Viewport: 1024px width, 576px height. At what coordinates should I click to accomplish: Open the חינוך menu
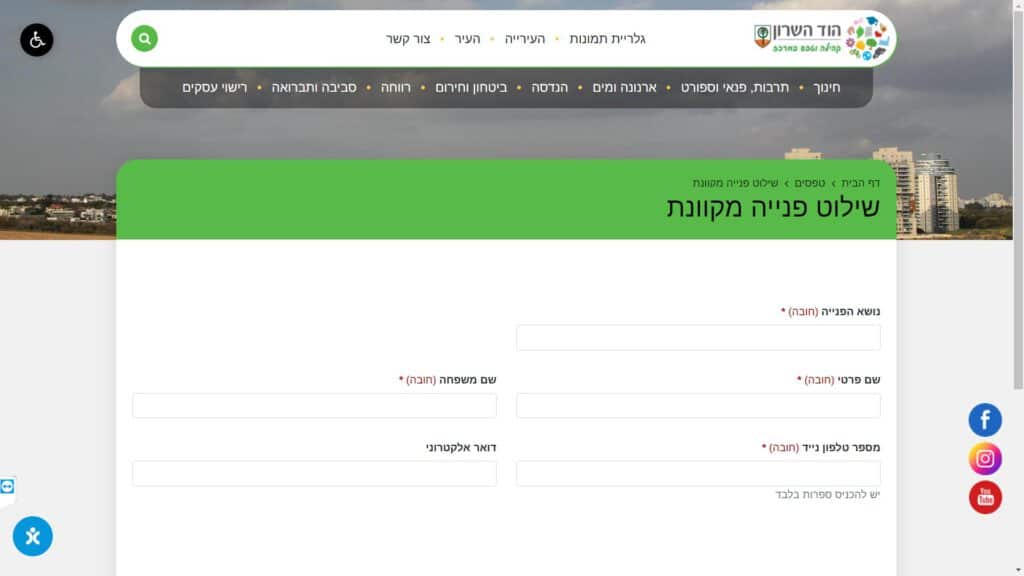point(826,88)
